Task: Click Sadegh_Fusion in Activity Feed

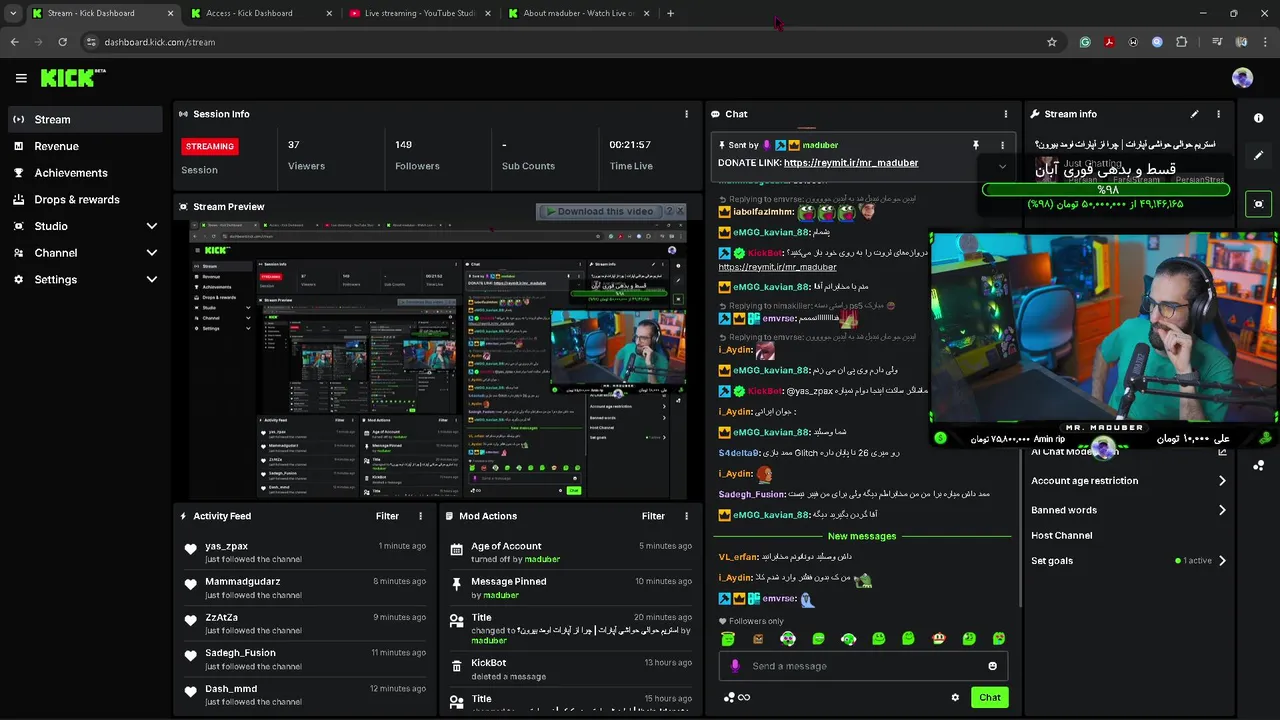Action: pos(240,653)
